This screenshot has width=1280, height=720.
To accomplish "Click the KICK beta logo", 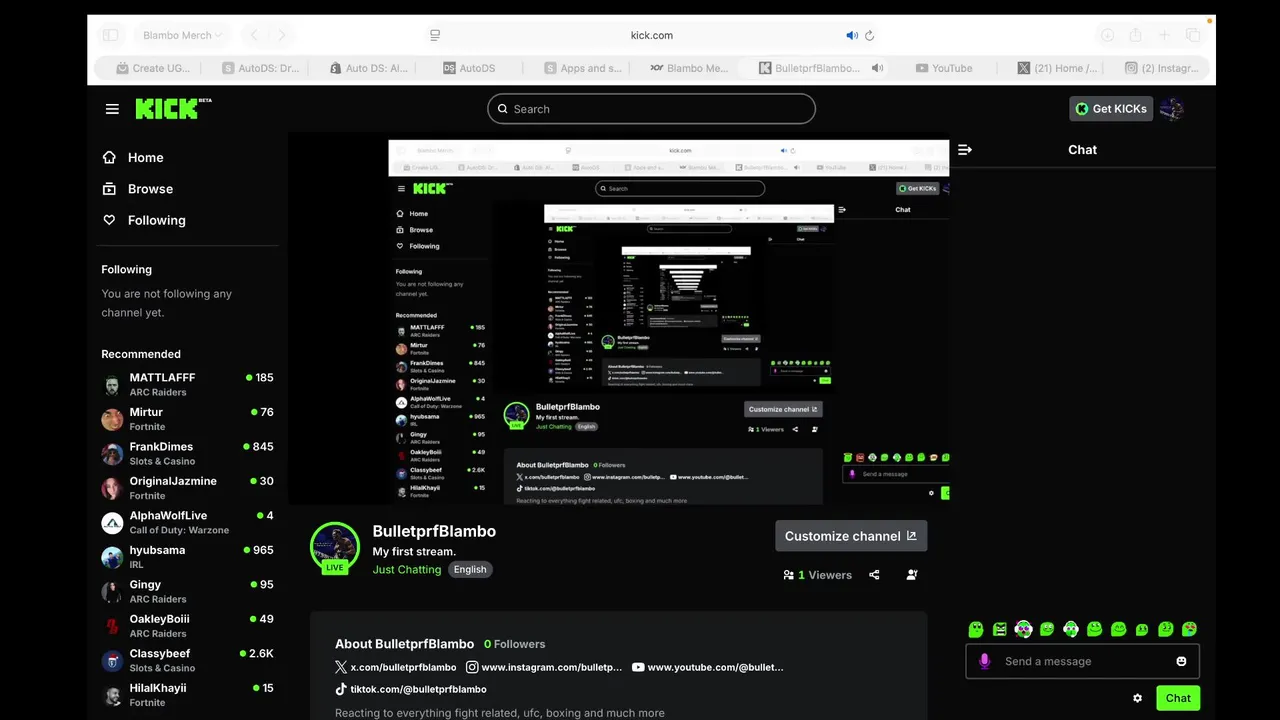I will (173, 108).
